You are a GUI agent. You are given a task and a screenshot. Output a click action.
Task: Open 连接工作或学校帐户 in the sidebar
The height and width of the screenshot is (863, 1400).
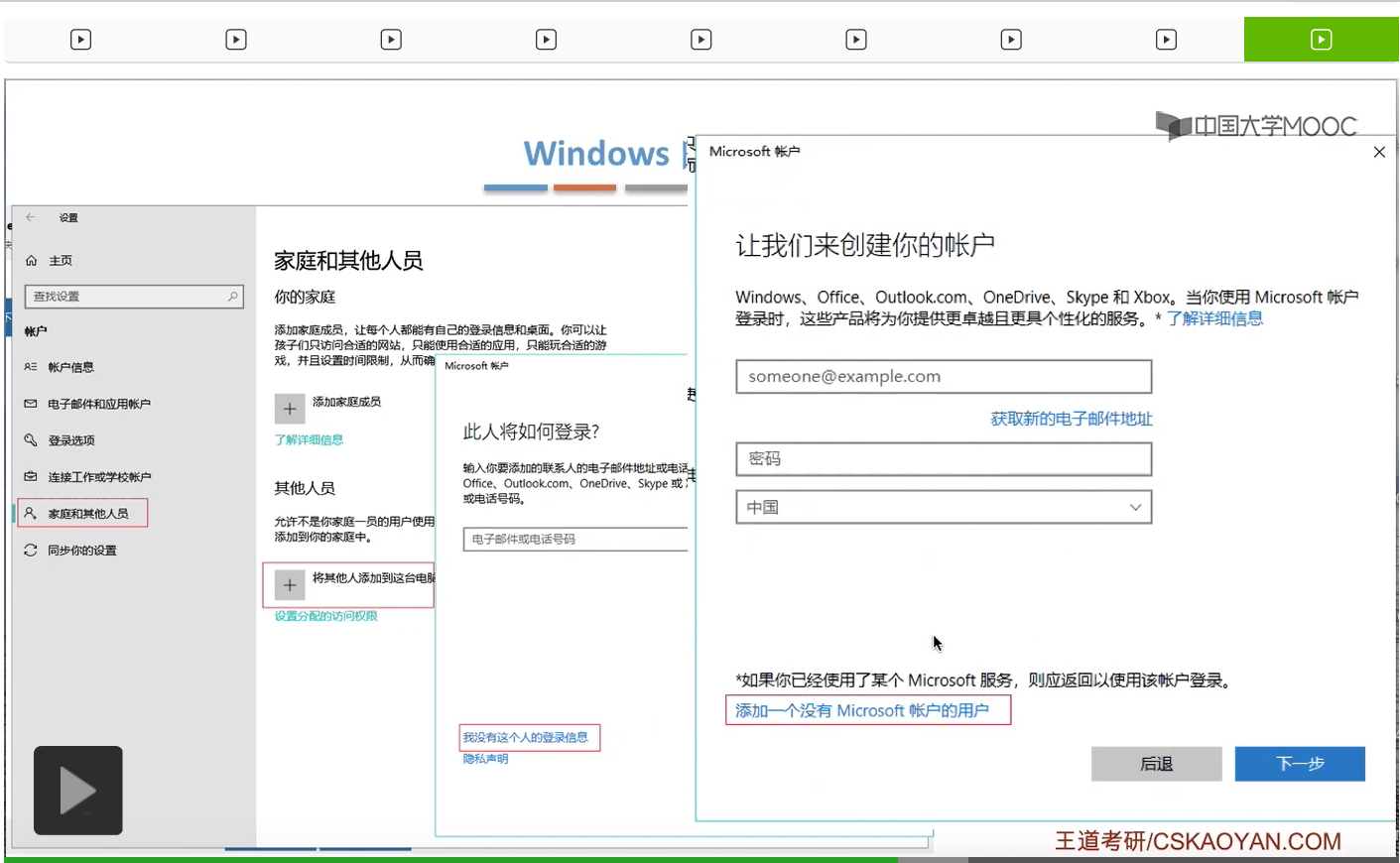(x=87, y=477)
